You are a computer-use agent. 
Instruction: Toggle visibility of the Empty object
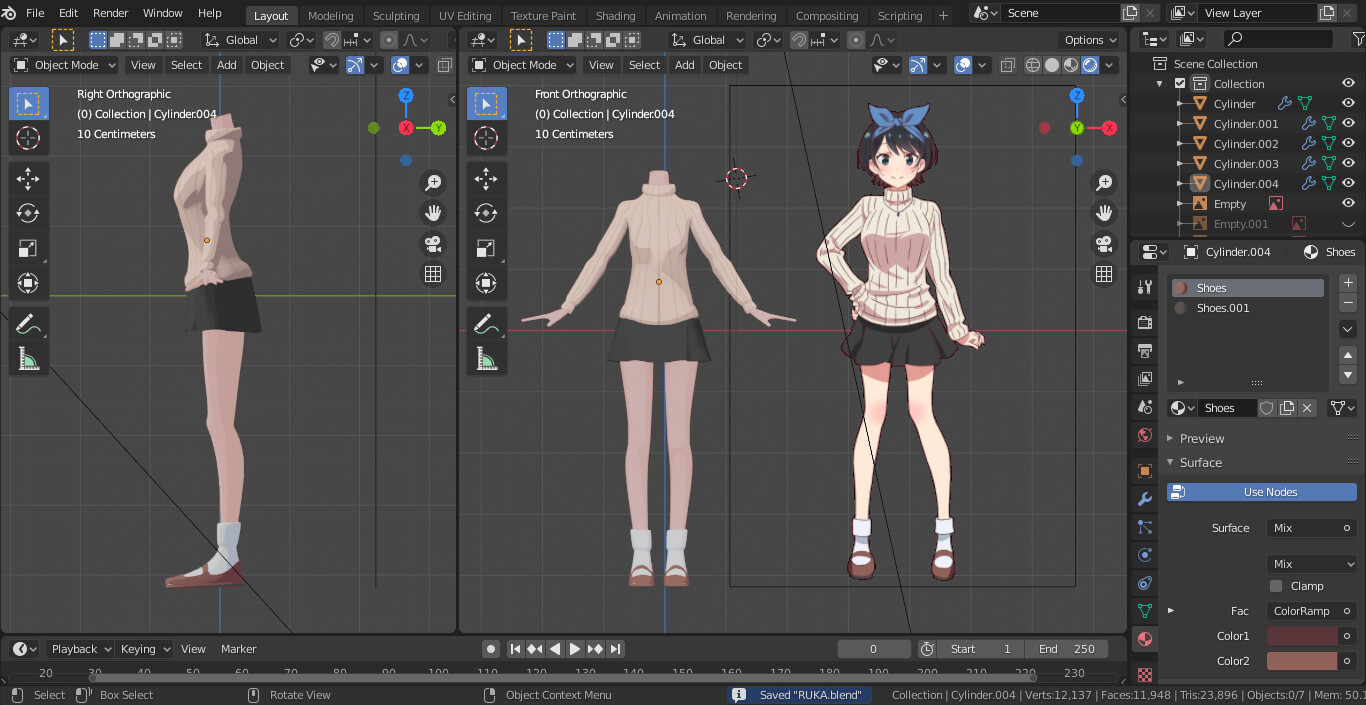[x=1348, y=203]
